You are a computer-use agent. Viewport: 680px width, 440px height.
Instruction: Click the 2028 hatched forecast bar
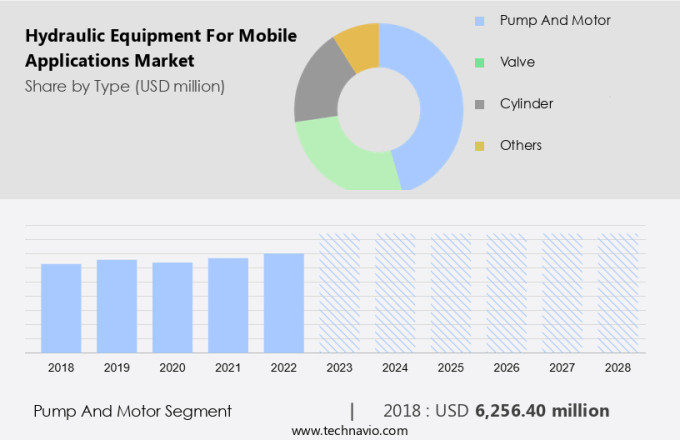(x=617, y=293)
